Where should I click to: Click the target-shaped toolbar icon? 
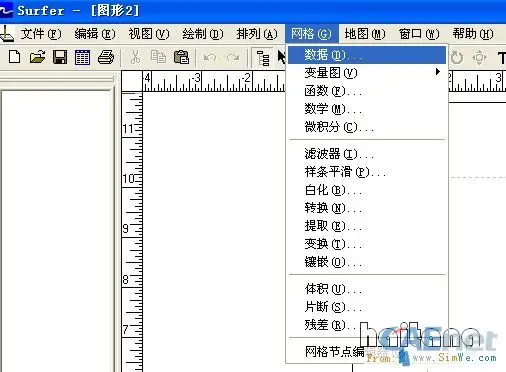[x=479, y=58]
